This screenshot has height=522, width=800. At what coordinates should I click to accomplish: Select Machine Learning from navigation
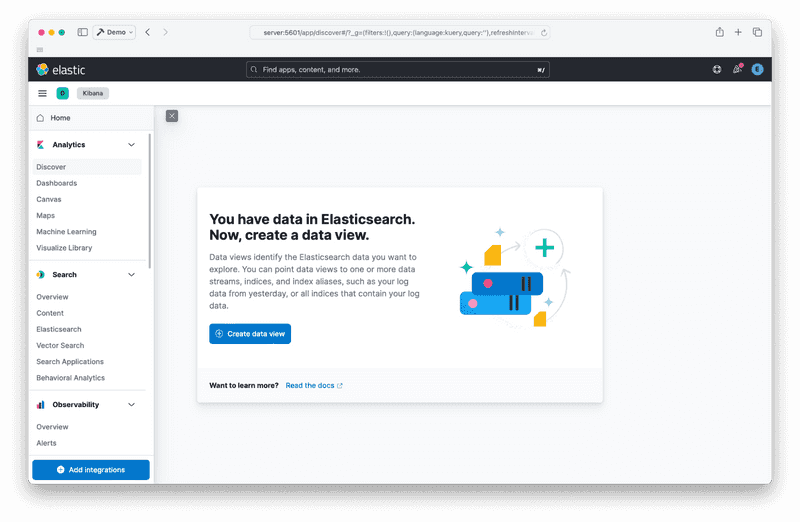66,232
